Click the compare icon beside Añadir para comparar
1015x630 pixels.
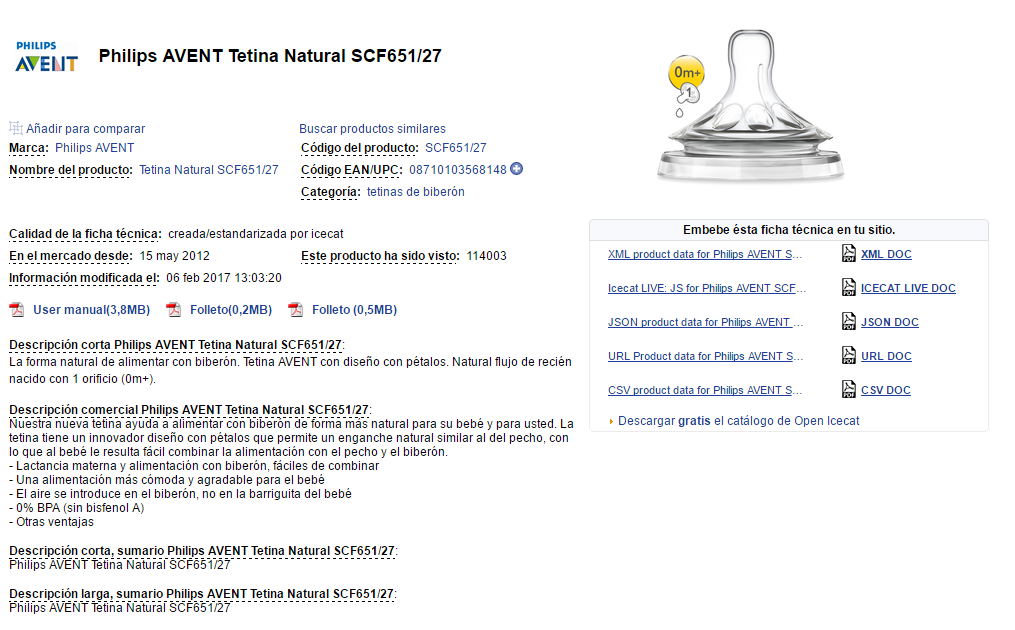16,128
